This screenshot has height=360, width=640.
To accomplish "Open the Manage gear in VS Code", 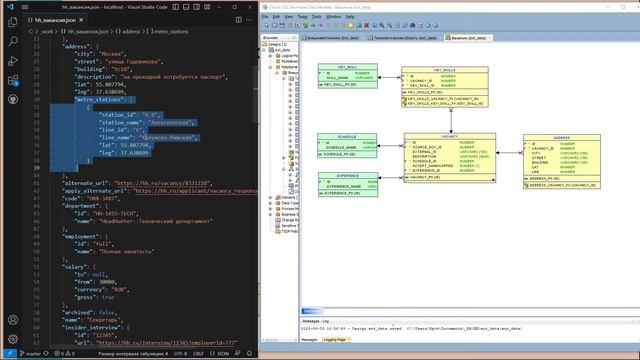I will pyautogui.click(x=13, y=339).
